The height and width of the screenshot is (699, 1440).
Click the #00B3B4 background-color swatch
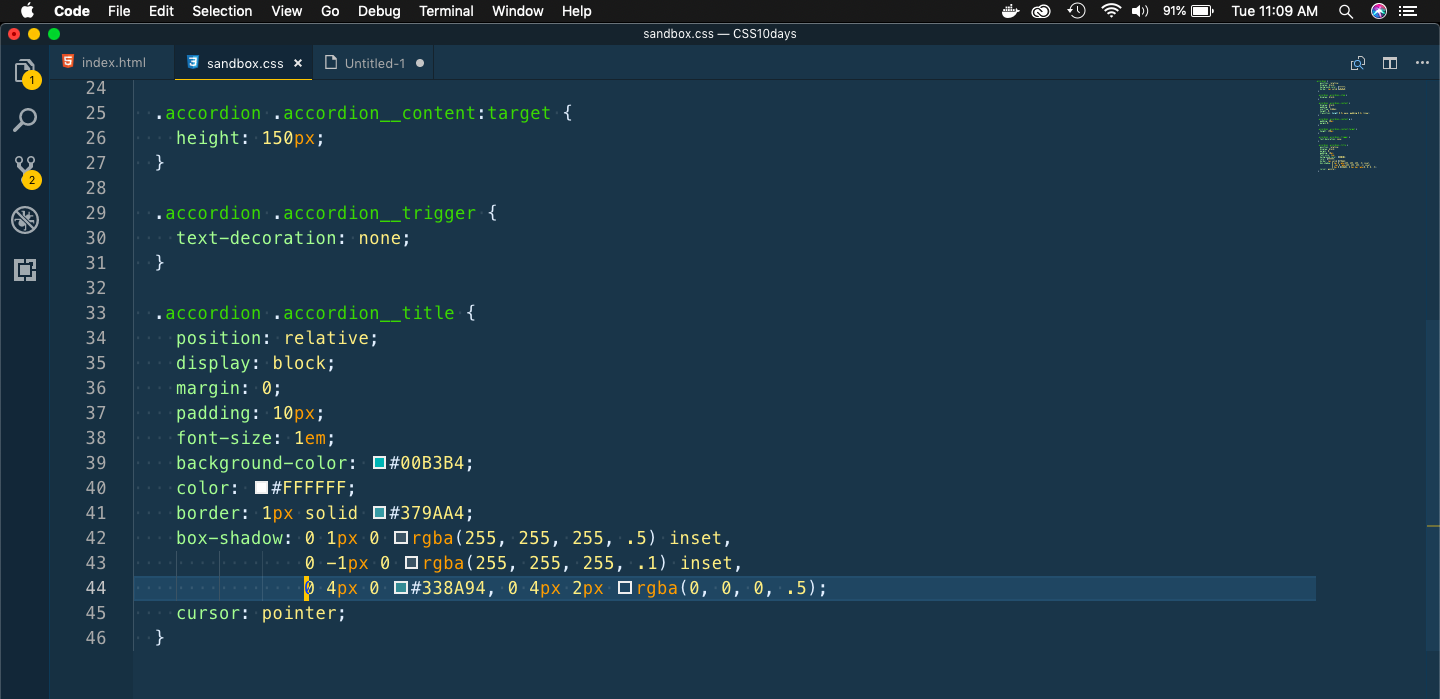(x=380, y=463)
